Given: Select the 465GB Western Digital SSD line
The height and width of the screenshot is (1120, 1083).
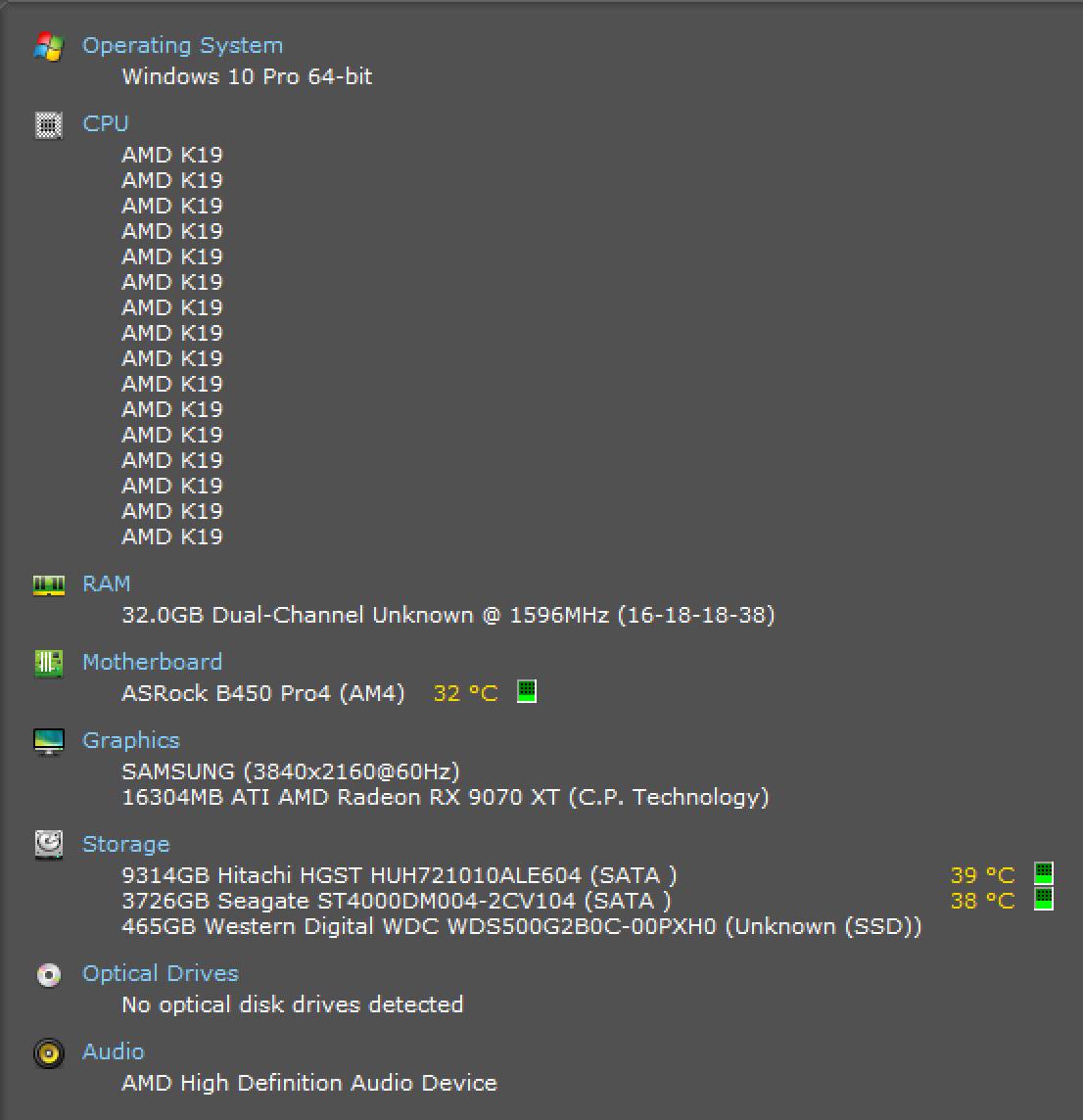Looking at the screenshot, I should 522,926.
